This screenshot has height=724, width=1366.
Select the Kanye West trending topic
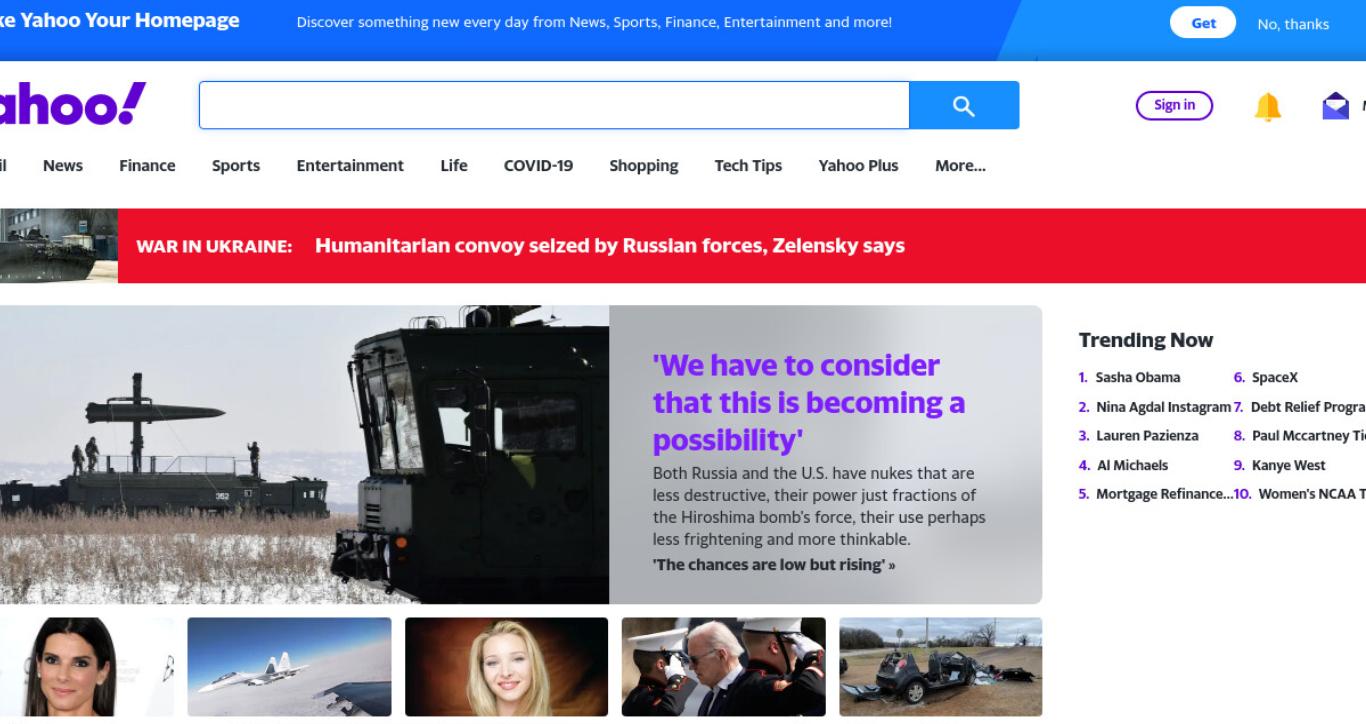click(1288, 465)
